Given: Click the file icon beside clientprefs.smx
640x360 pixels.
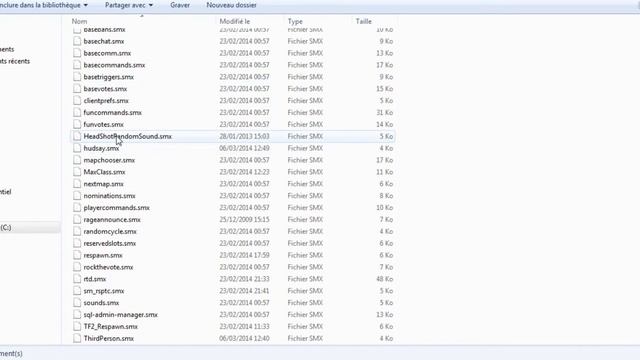Looking at the screenshot, I should (77, 100).
